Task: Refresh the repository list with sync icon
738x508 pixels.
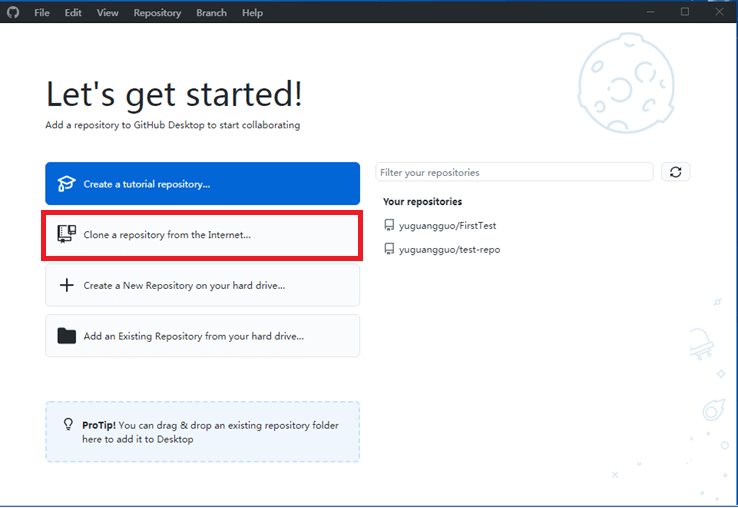Action: coord(675,172)
